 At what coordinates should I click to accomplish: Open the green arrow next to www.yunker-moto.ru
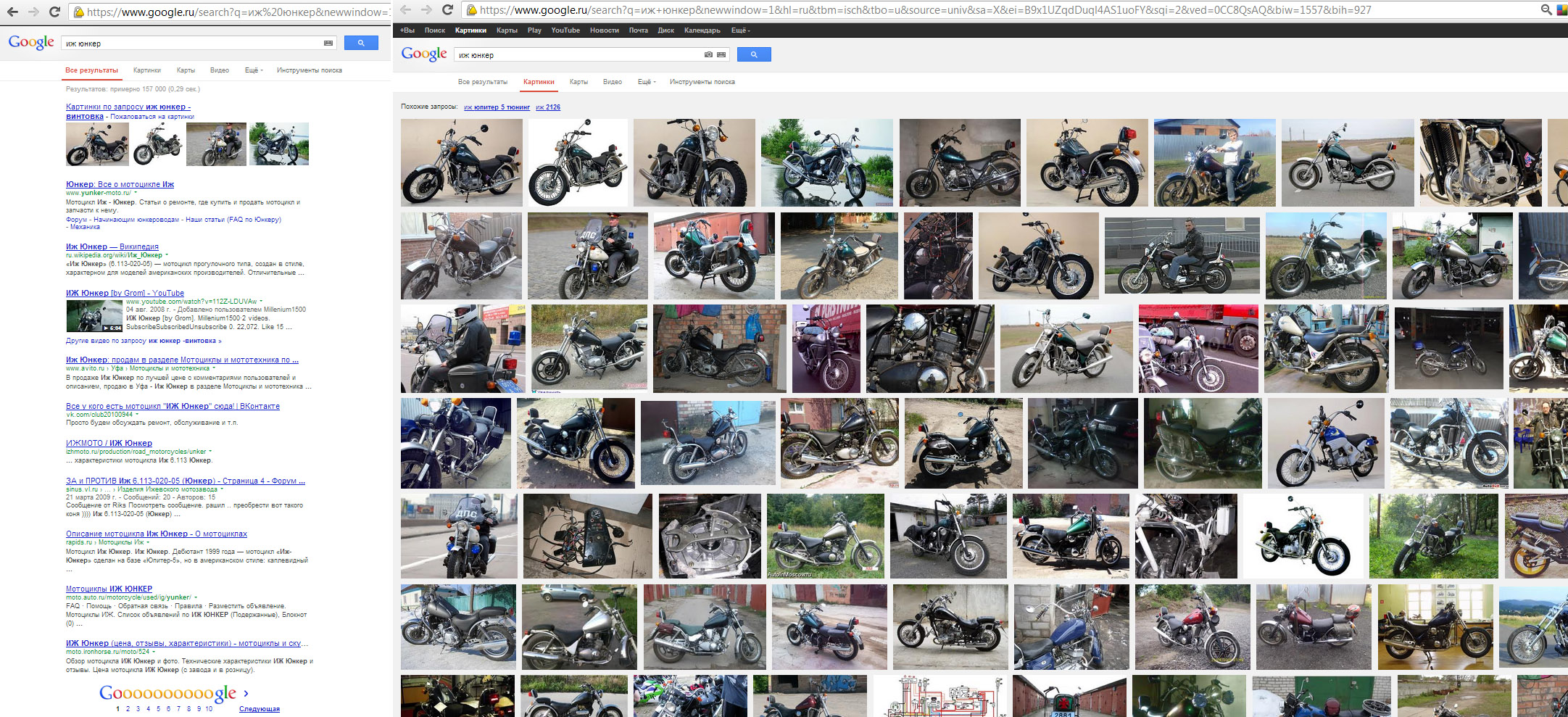click(x=136, y=193)
